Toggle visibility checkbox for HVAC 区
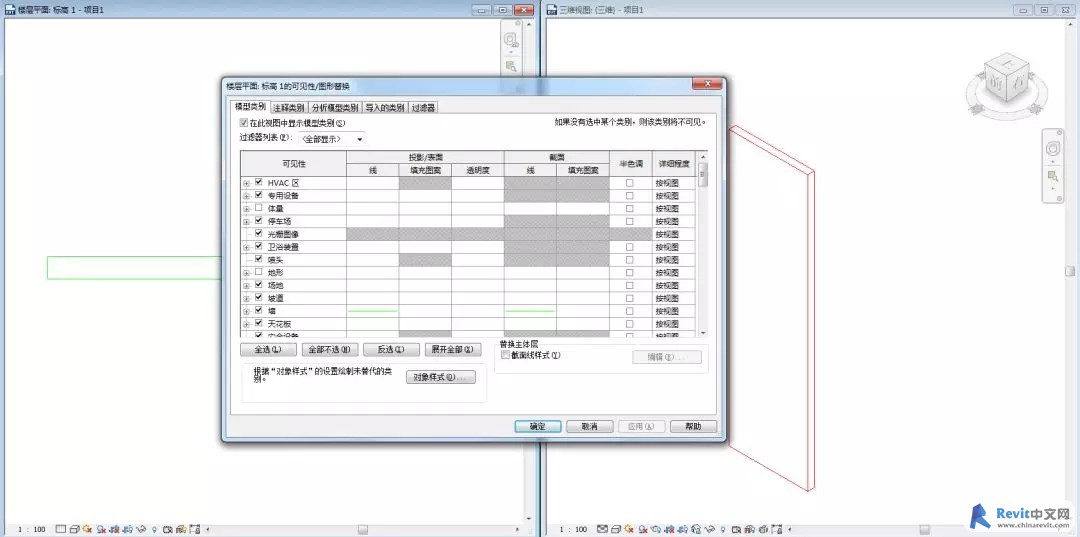 click(259, 182)
